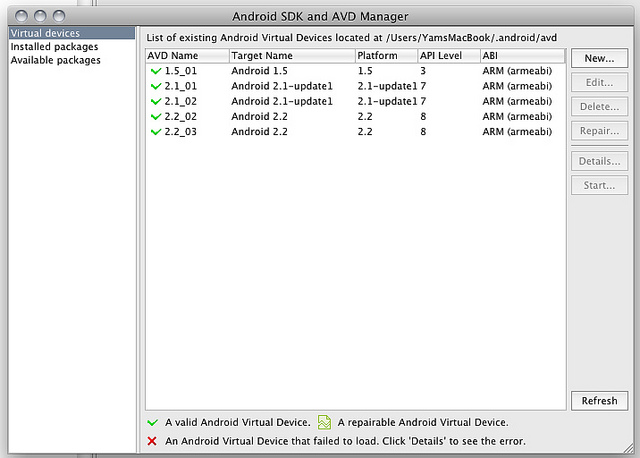Screen dimensions: 640x458
Task: Click the valid device legend checkmark icon
Action: (153, 422)
